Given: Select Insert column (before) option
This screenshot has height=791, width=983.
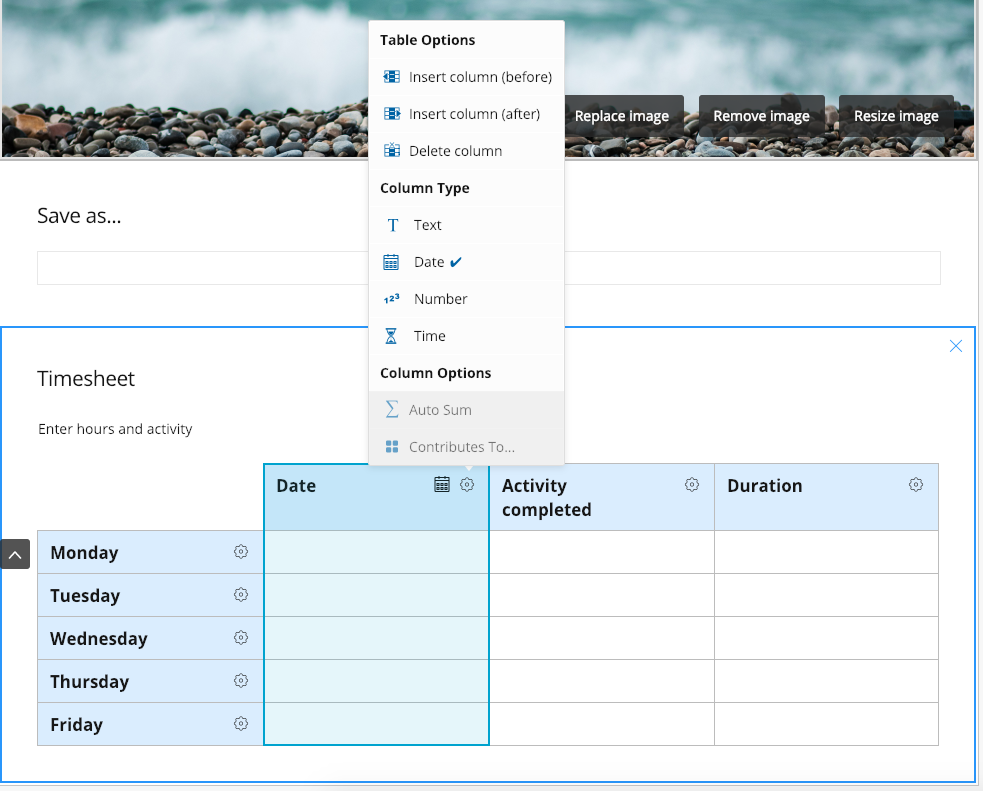Looking at the screenshot, I should [479, 77].
